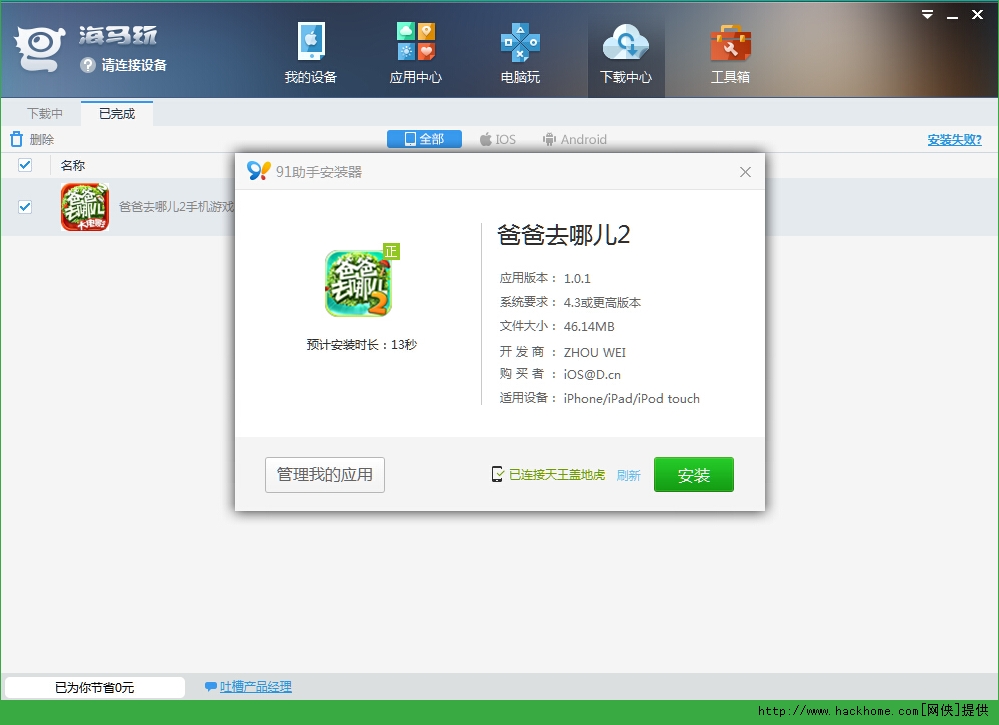Click the 吐槽 speech bubble icon
This screenshot has width=999, height=725.
point(211,687)
